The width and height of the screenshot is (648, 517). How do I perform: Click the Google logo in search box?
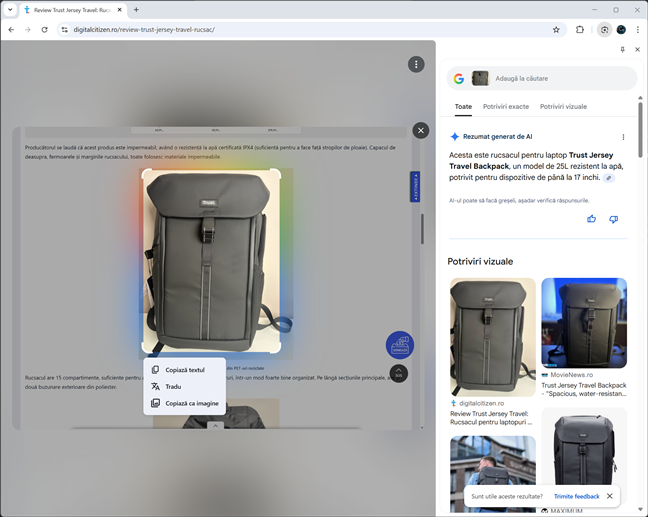coord(459,79)
